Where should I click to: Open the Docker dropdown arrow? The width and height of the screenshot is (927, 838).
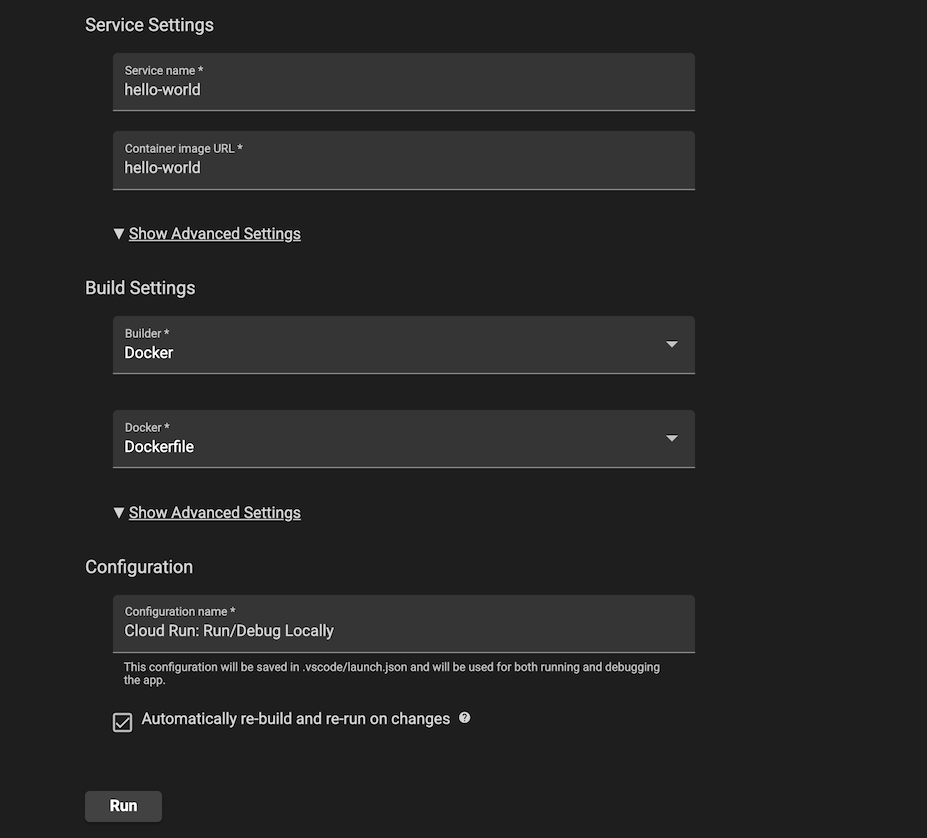[x=672, y=438]
